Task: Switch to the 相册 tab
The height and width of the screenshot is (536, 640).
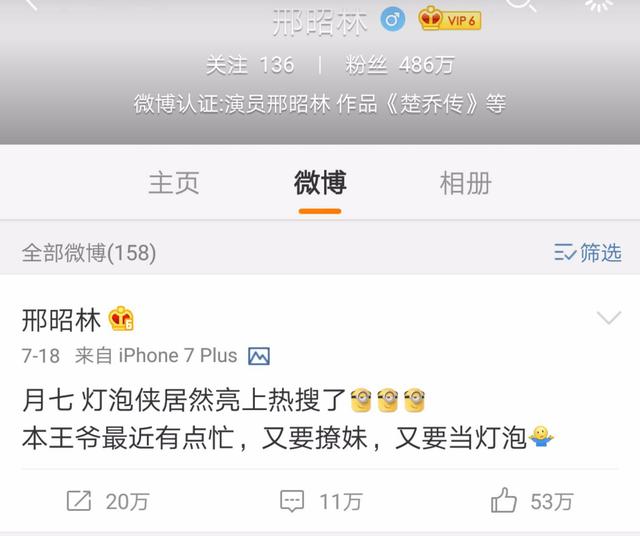Action: coord(466,183)
